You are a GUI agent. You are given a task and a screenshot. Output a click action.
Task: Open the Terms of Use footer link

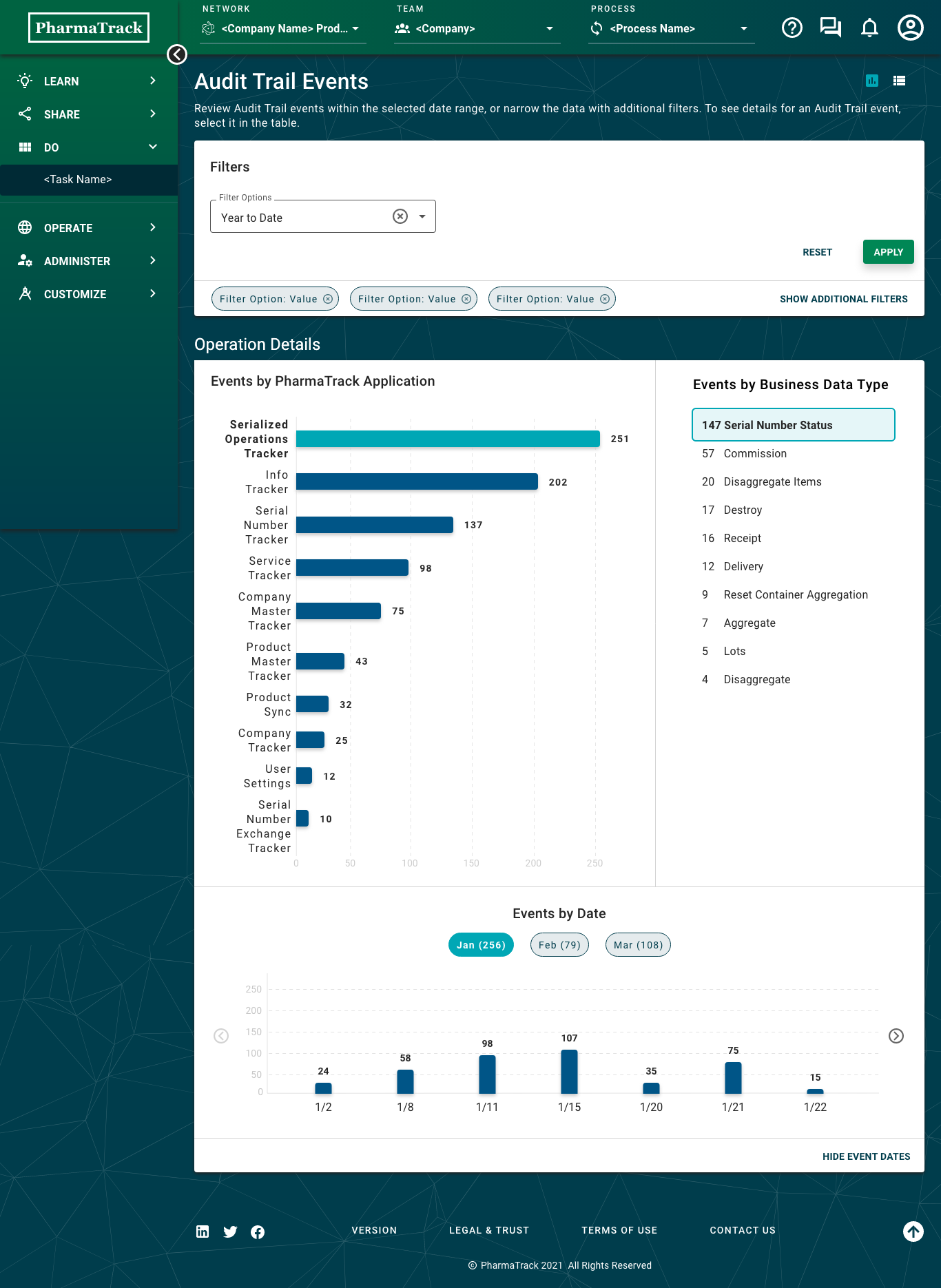(619, 1230)
